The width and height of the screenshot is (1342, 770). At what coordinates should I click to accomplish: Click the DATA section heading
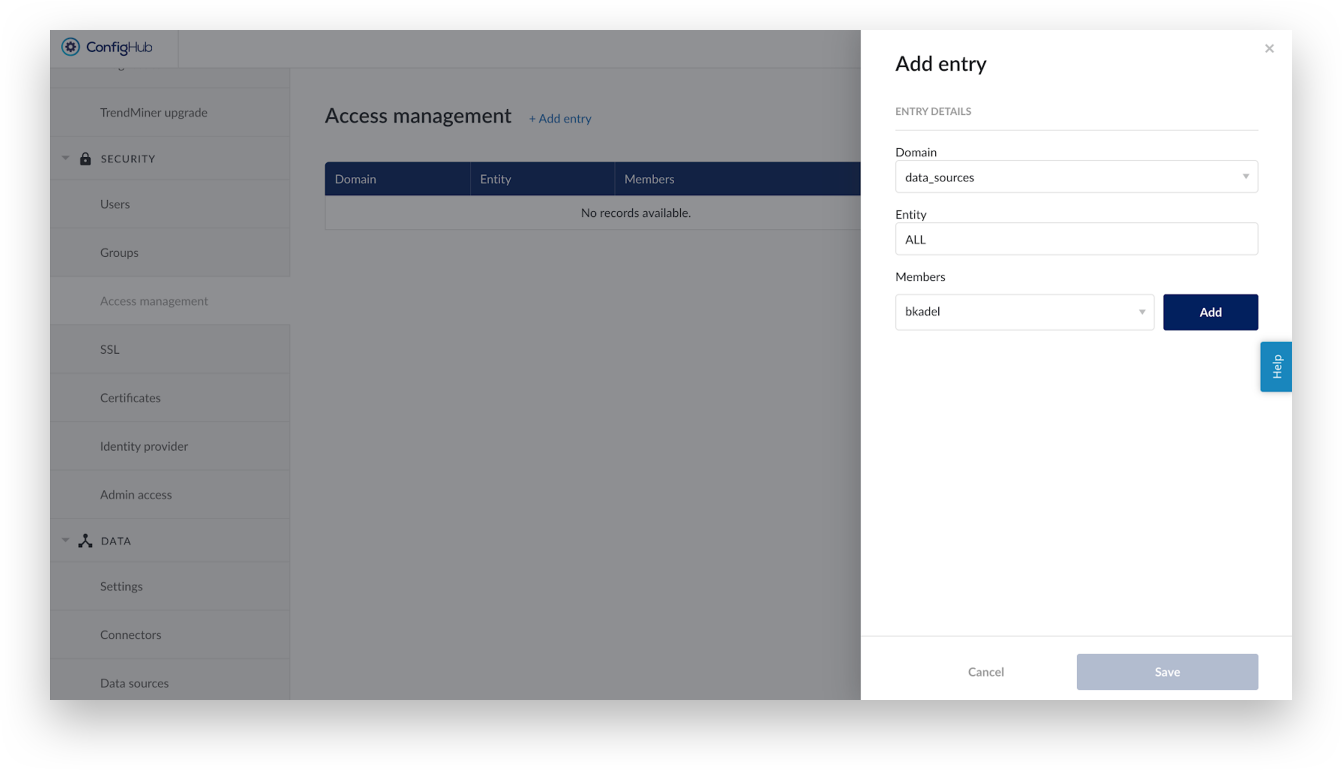tap(116, 541)
